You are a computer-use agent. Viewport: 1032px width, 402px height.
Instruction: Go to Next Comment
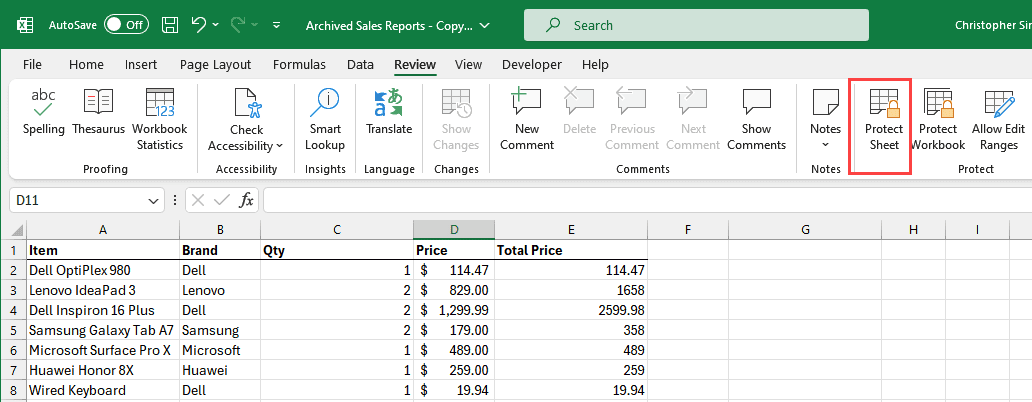(x=693, y=119)
